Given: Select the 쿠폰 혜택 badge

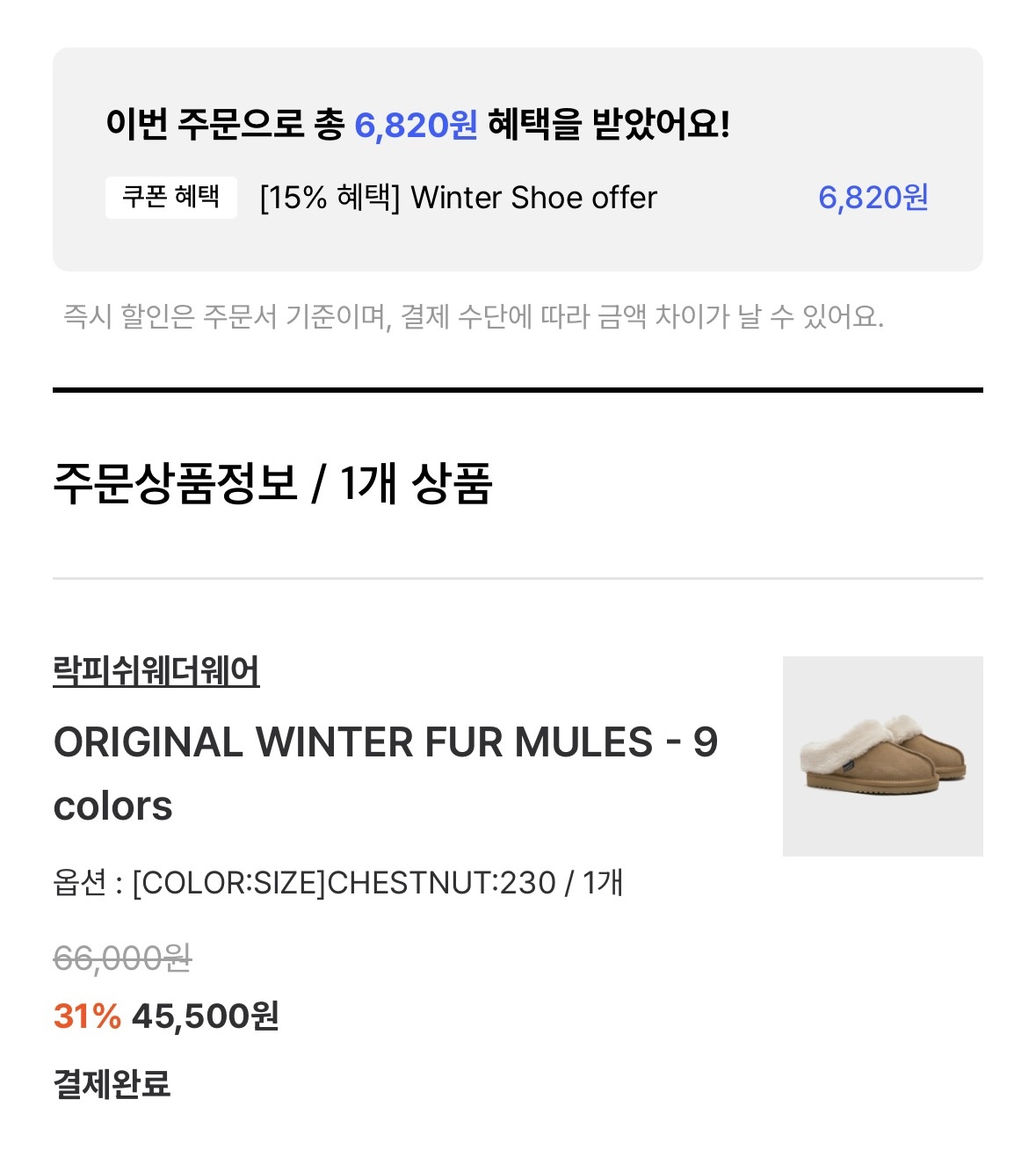Looking at the screenshot, I should [171, 197].
